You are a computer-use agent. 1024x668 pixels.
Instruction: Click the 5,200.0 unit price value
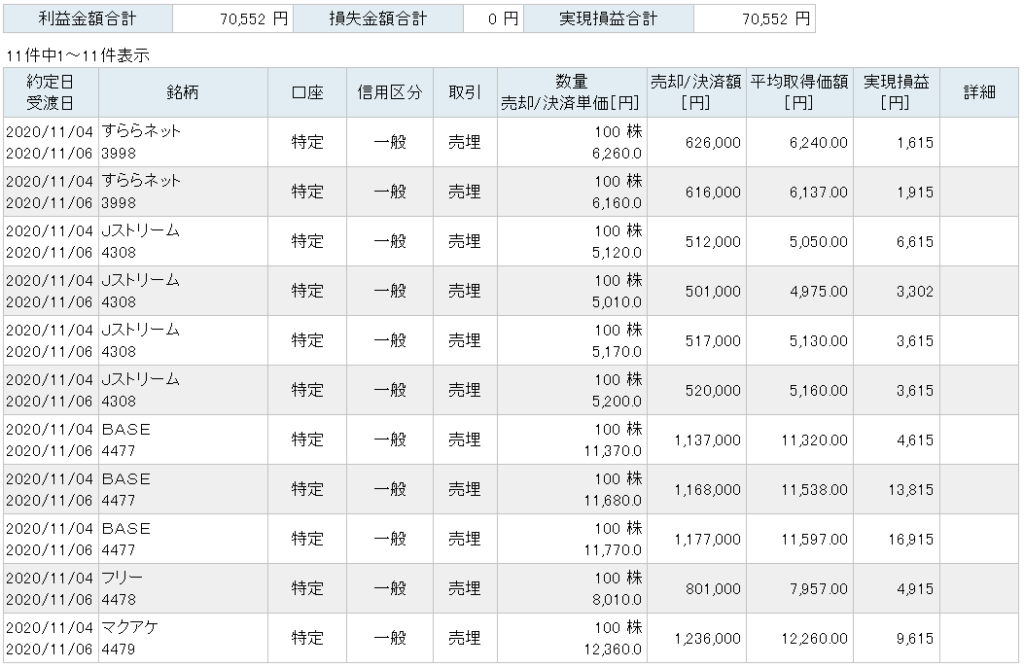click(x=617, y=401)
